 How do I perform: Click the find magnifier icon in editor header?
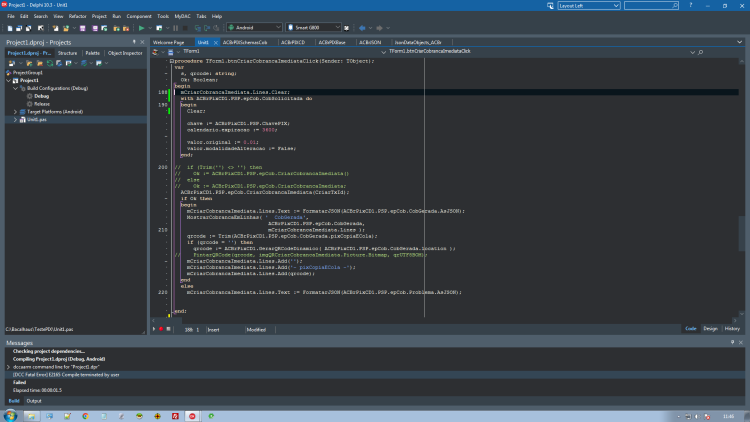click(x=700, y=52)
